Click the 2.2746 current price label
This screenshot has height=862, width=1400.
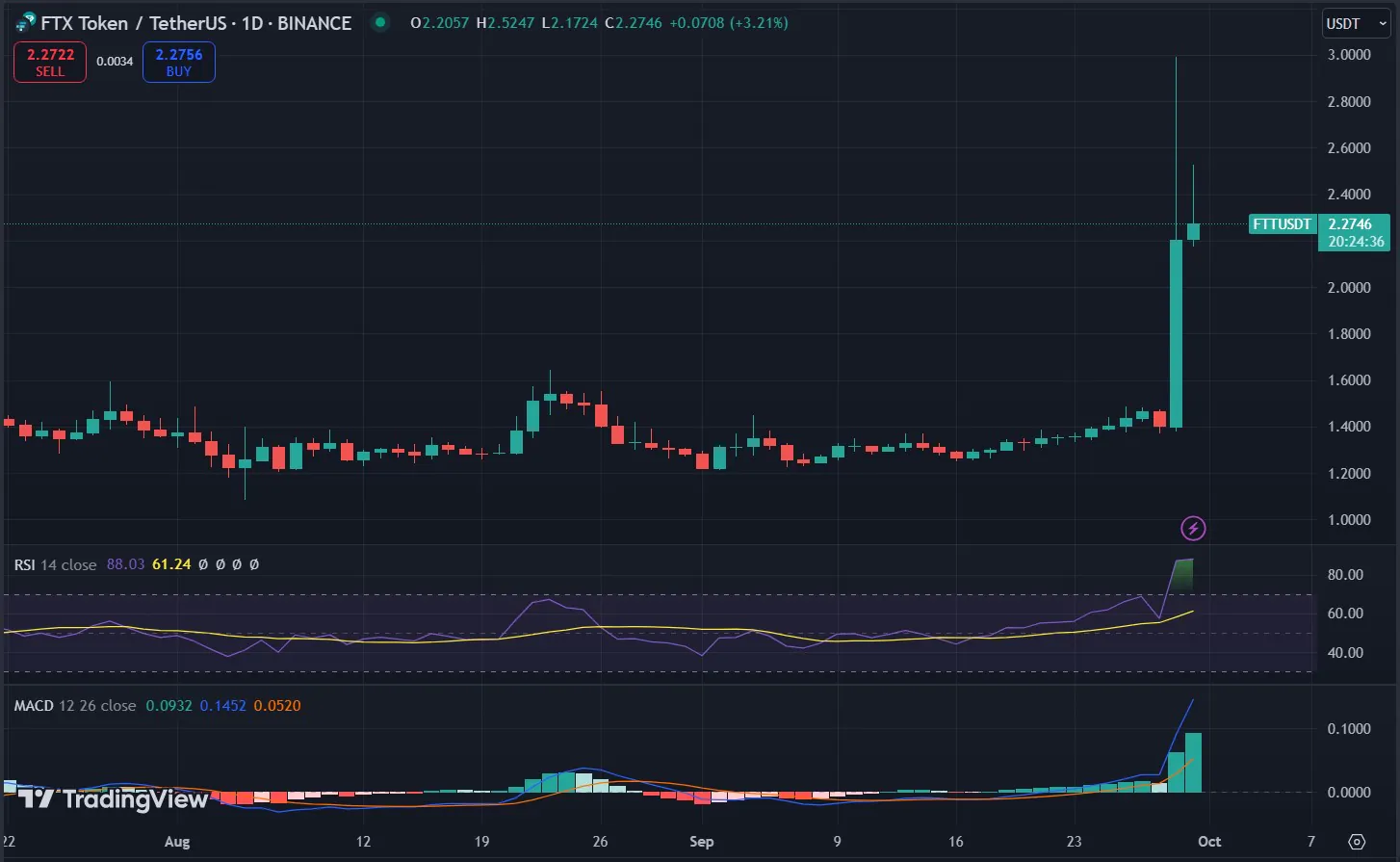click(1350, 224)
